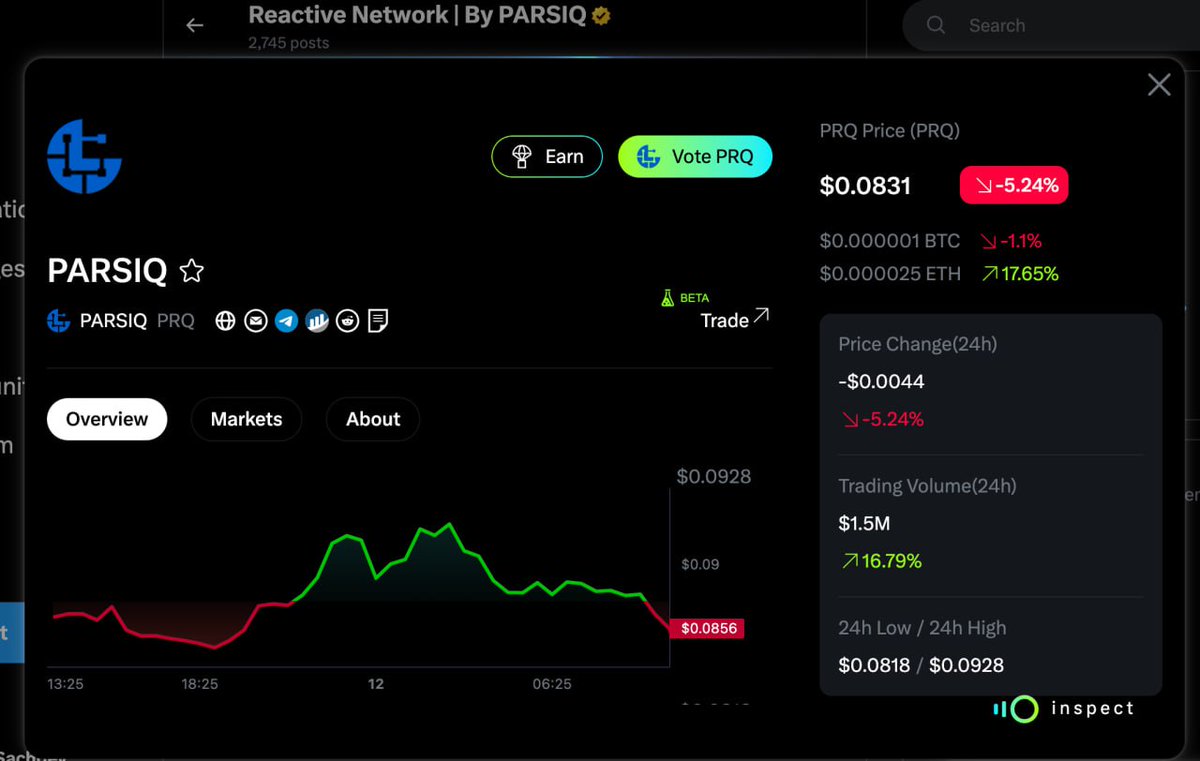
Task: Go back with the arrow icon
Action: (x=195, y=26)
